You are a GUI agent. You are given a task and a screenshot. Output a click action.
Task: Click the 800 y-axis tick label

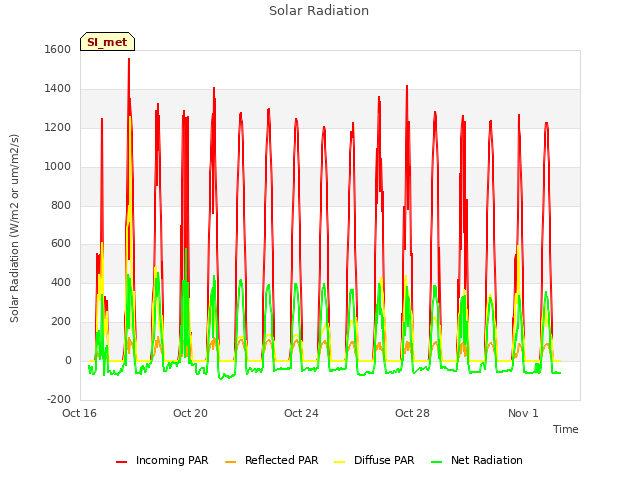click(x=61, y=205)
